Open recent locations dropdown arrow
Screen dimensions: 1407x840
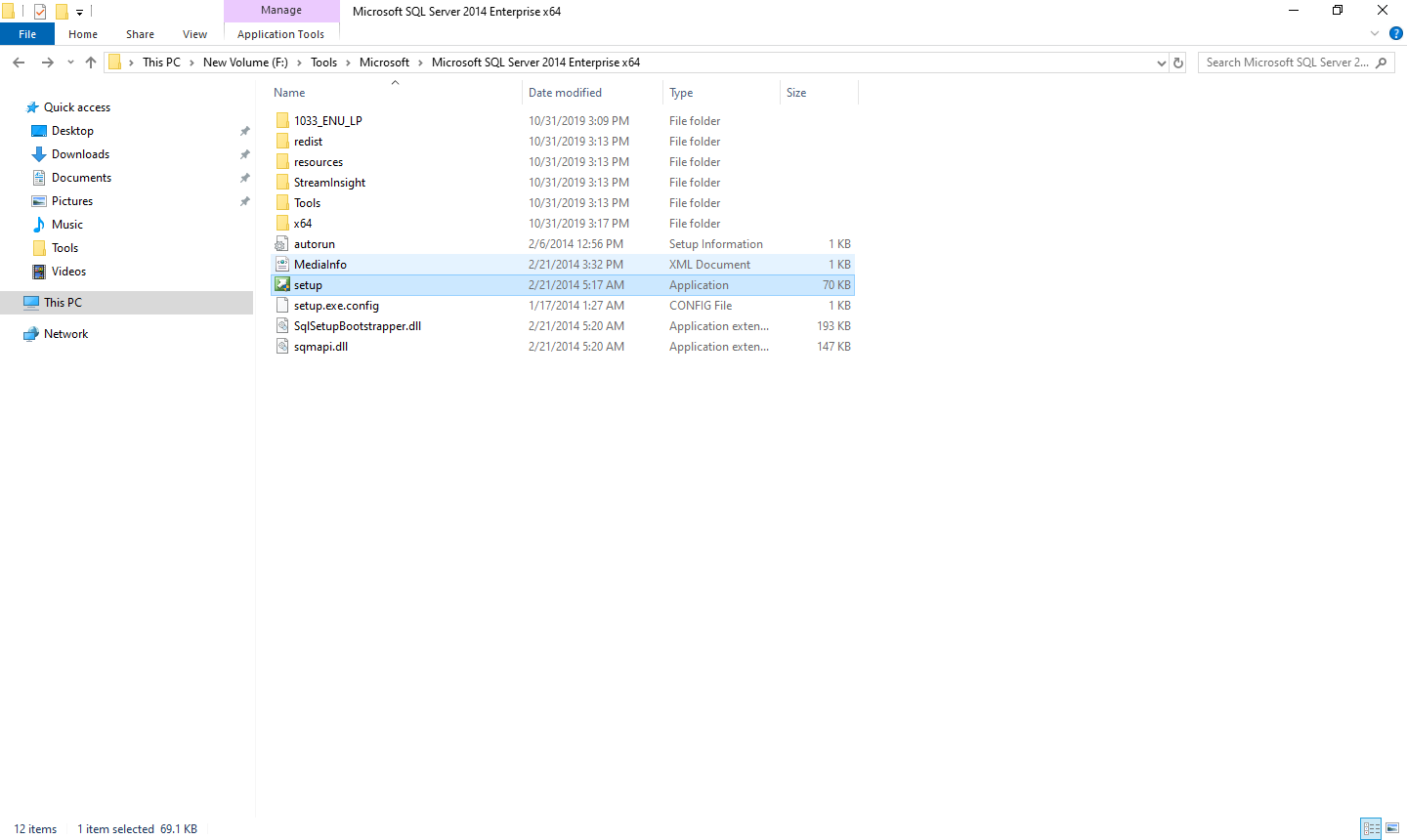pyautogui.click(x=70, y=63)
